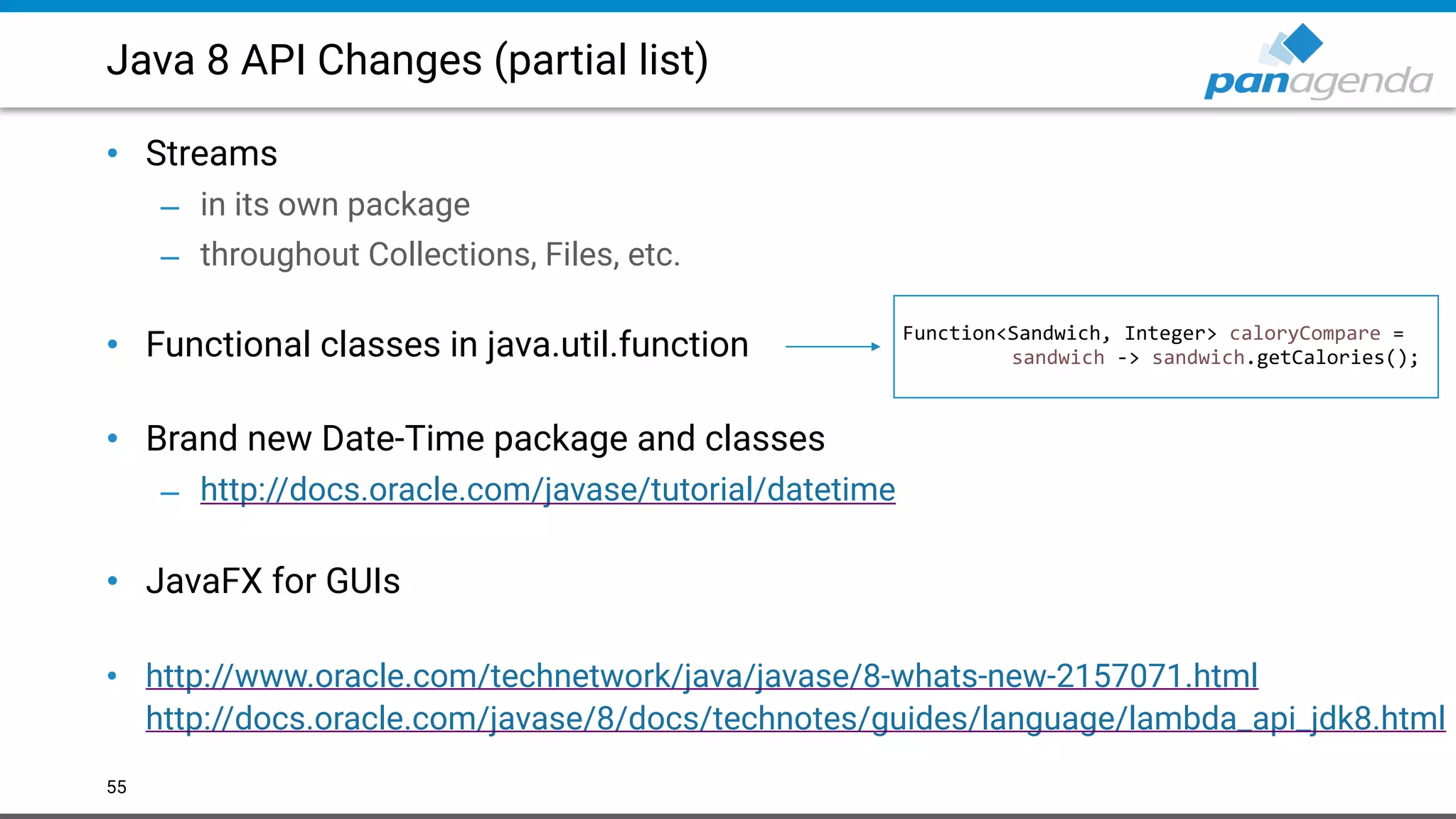
Task: Click 'Function<Sandwich, Integer>' in the code snippet
Action: pos(1059,333)
